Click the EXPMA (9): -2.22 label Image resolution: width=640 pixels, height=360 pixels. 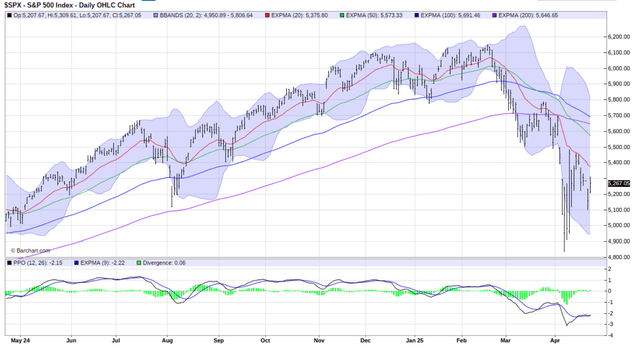(x=102, y=263)
